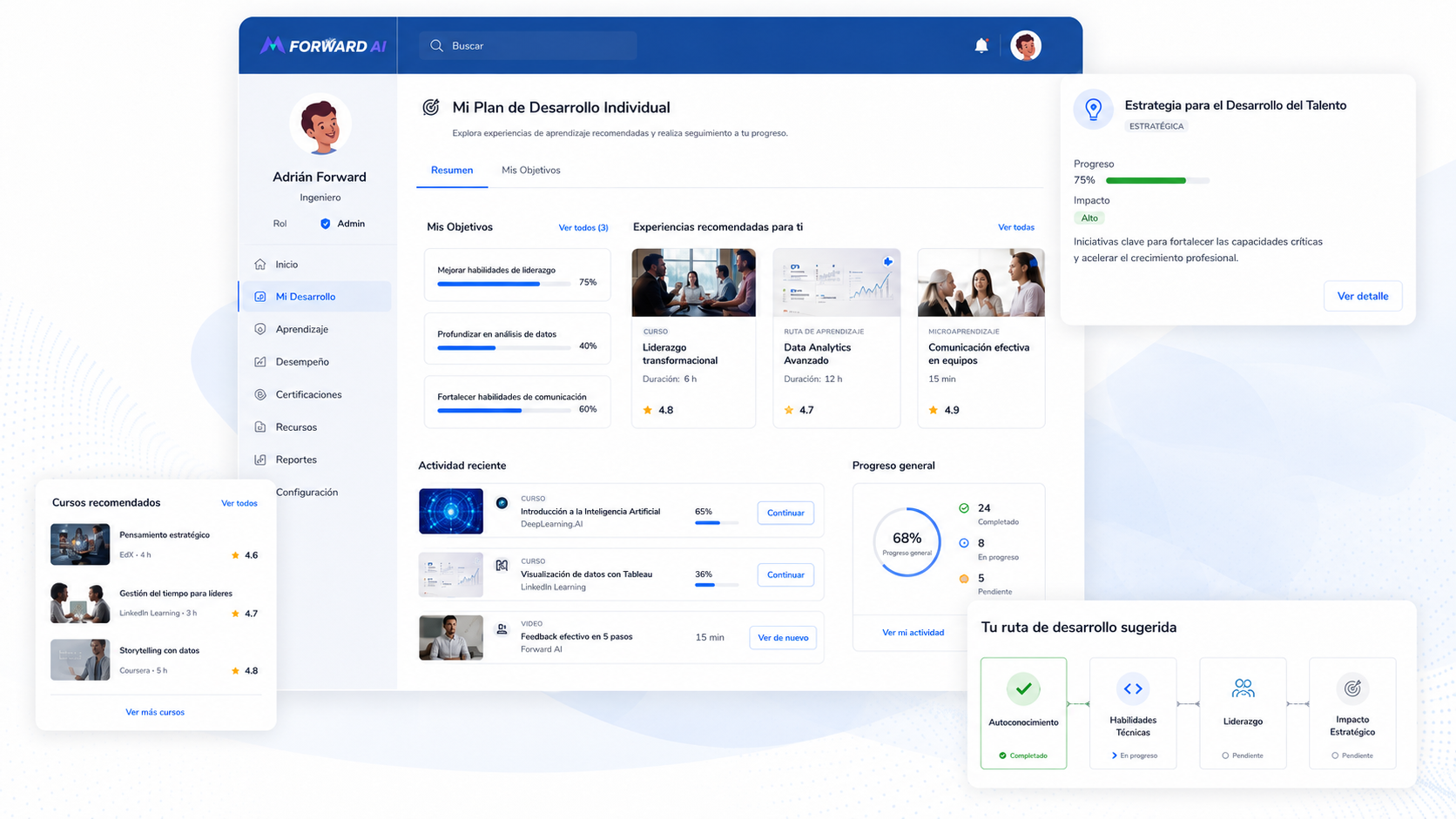
Task: Continue the Inteligencia Artificial course
Action: tap(785, 513)
